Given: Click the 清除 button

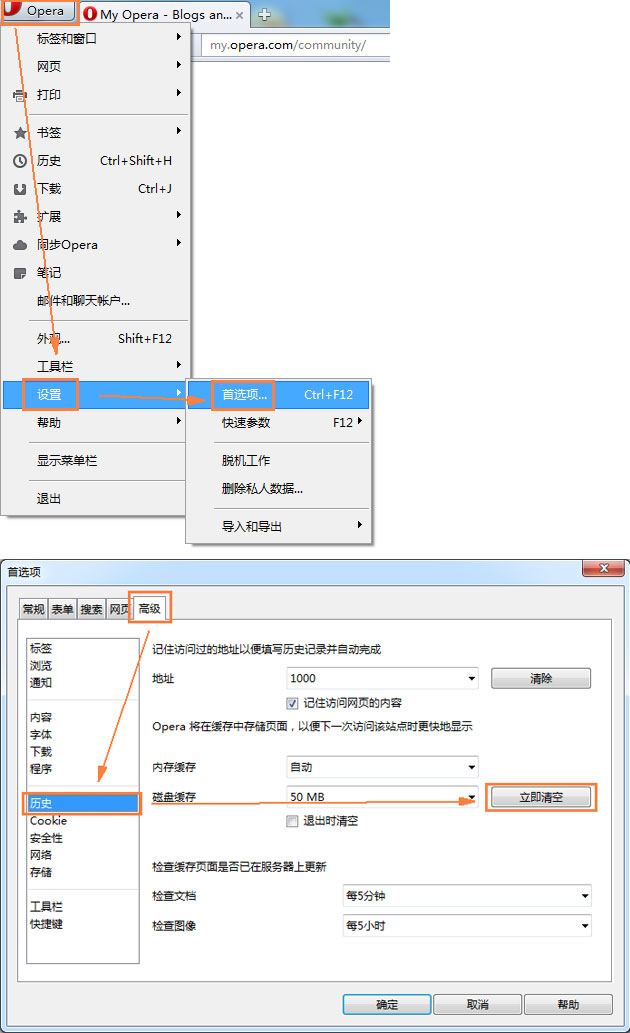Looking at the screenshot, I should [541, 679].
